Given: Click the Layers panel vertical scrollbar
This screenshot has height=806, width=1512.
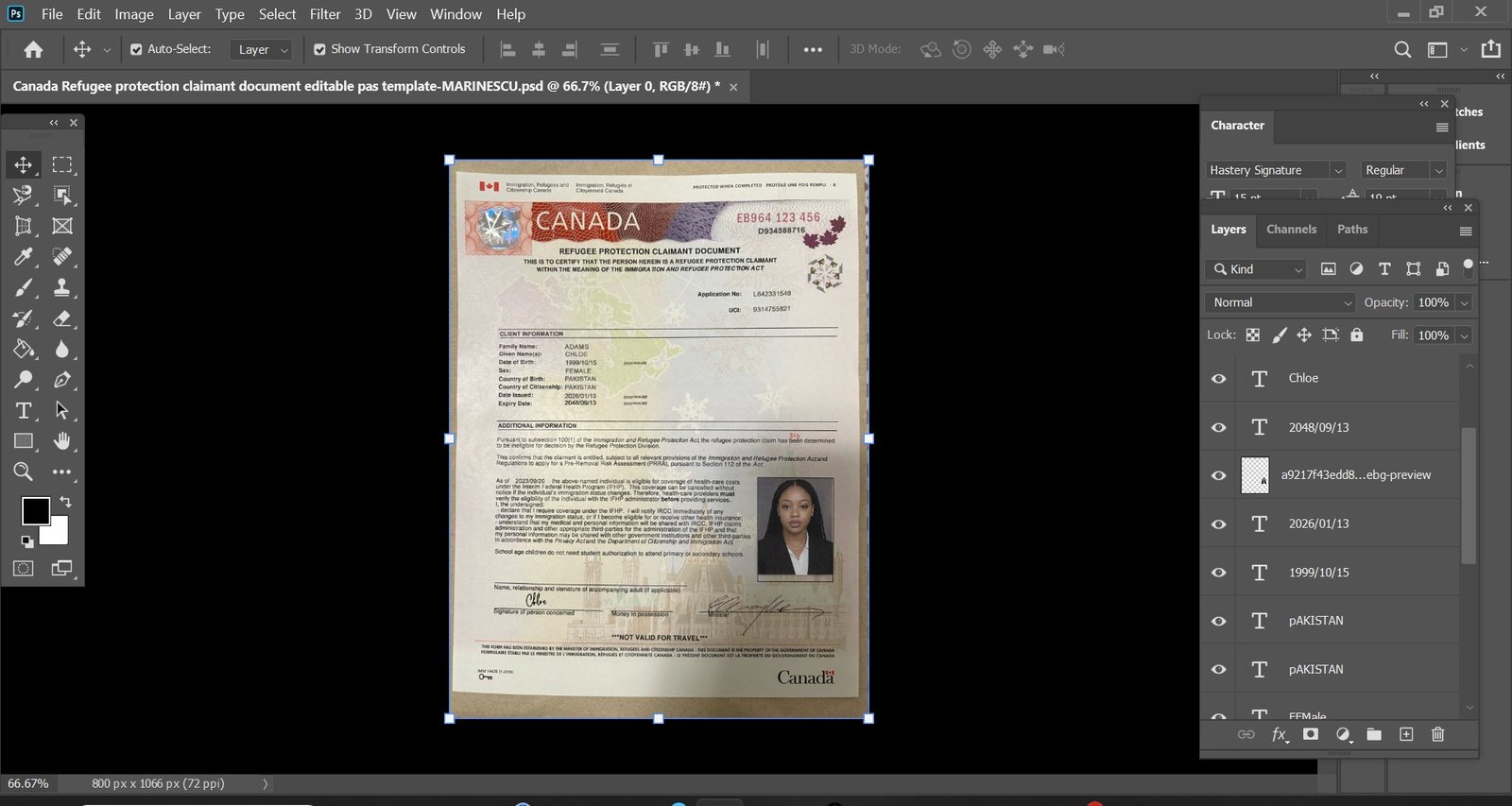Looking at the screenshot, I should [1468, 495].
